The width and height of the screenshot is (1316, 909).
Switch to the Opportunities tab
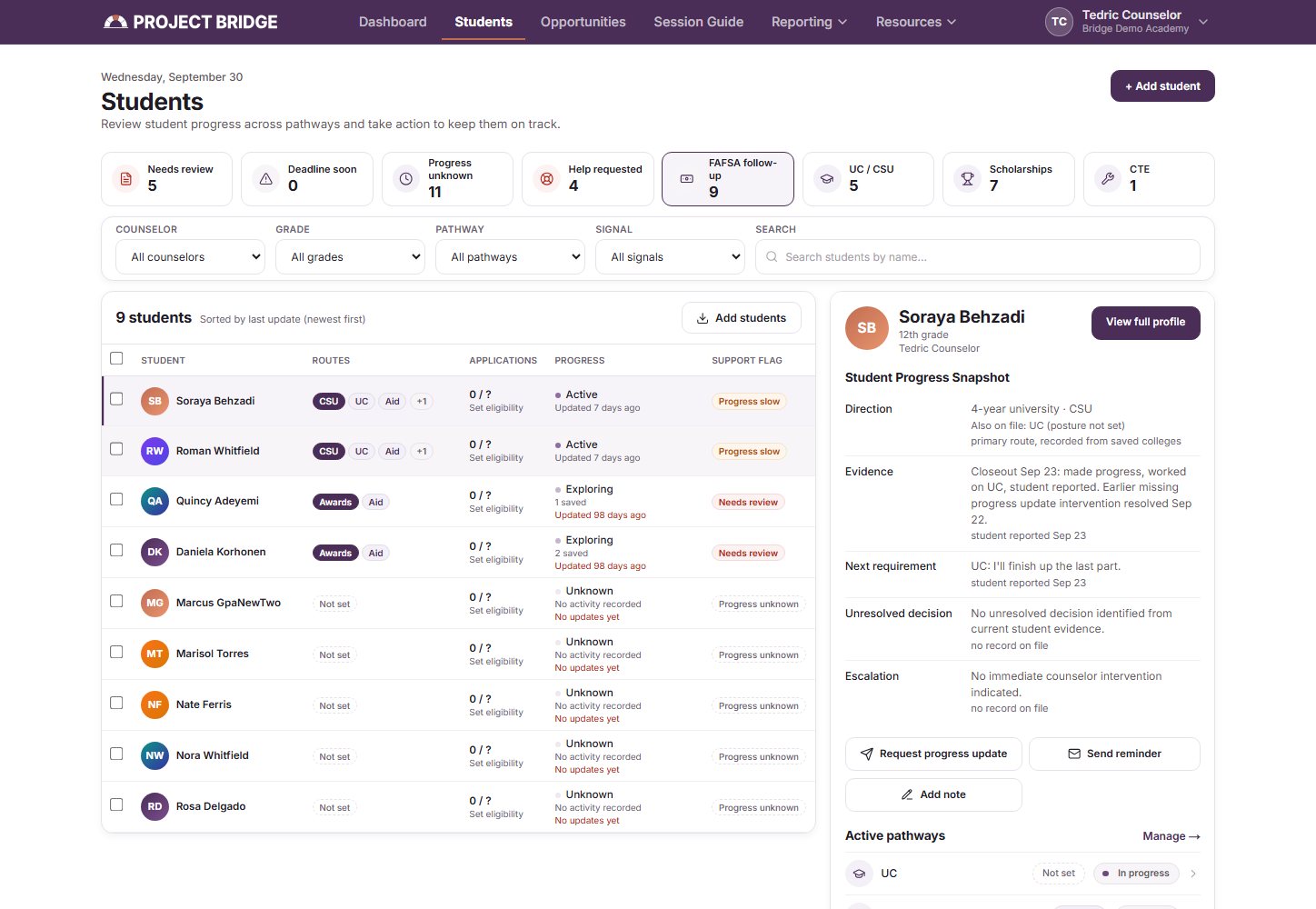583,22
